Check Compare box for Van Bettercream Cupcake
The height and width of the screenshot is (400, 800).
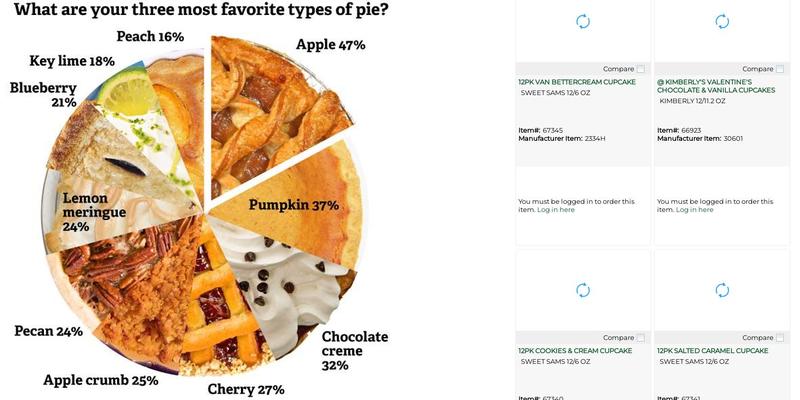click(x=641, y=69)
